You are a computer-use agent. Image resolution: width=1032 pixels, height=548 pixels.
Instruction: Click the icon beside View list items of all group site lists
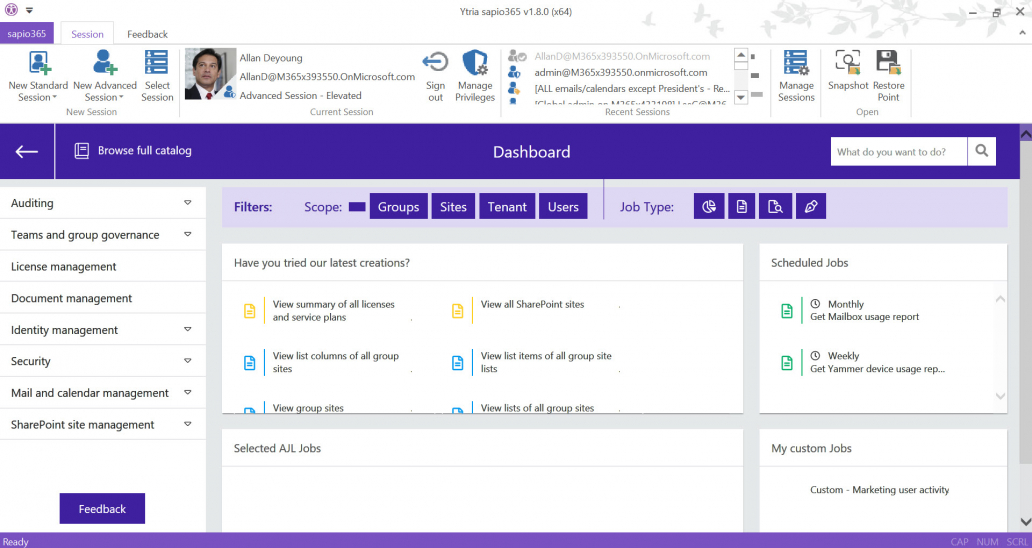pyautogui.click(x=457, y=362)
